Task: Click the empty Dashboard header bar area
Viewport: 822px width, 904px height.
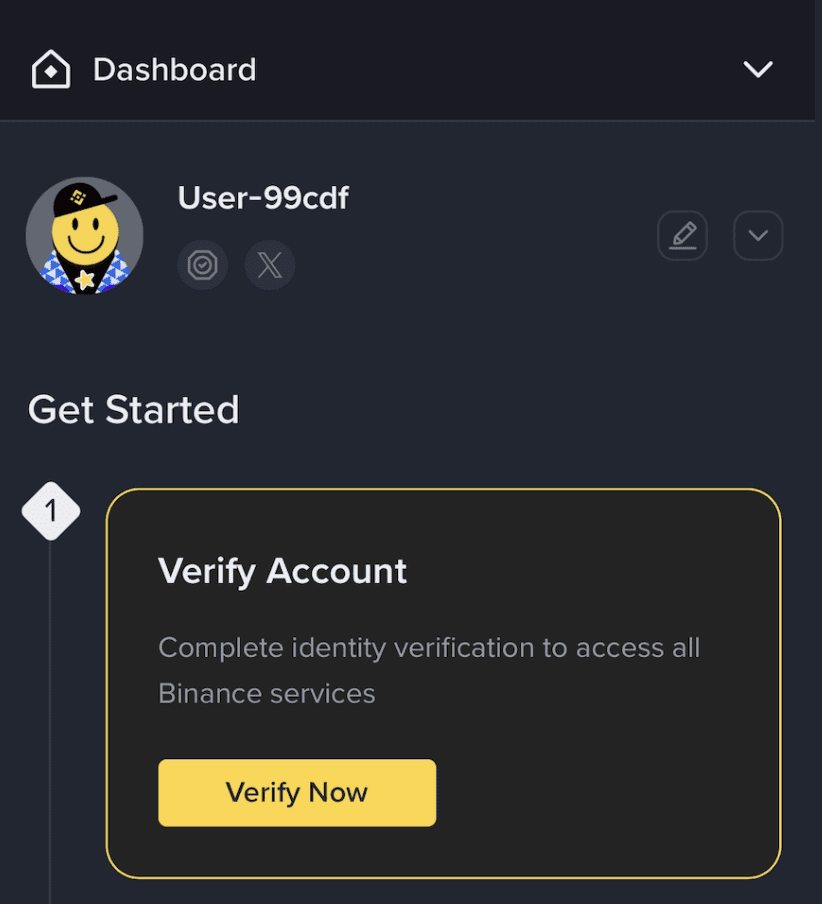Action: (500, 70)
